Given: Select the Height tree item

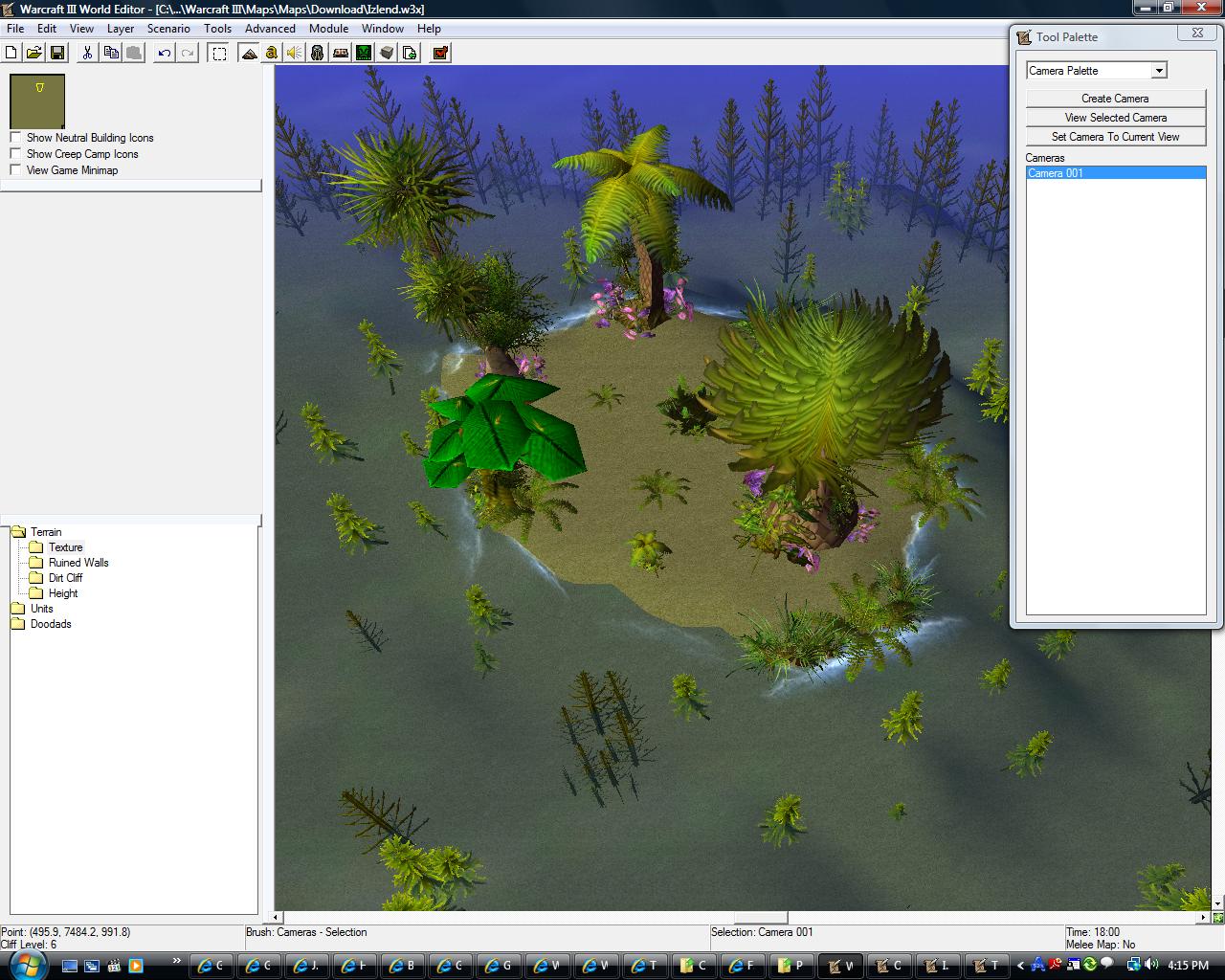Looking at the screenshot, I should [x=63, y=593].
